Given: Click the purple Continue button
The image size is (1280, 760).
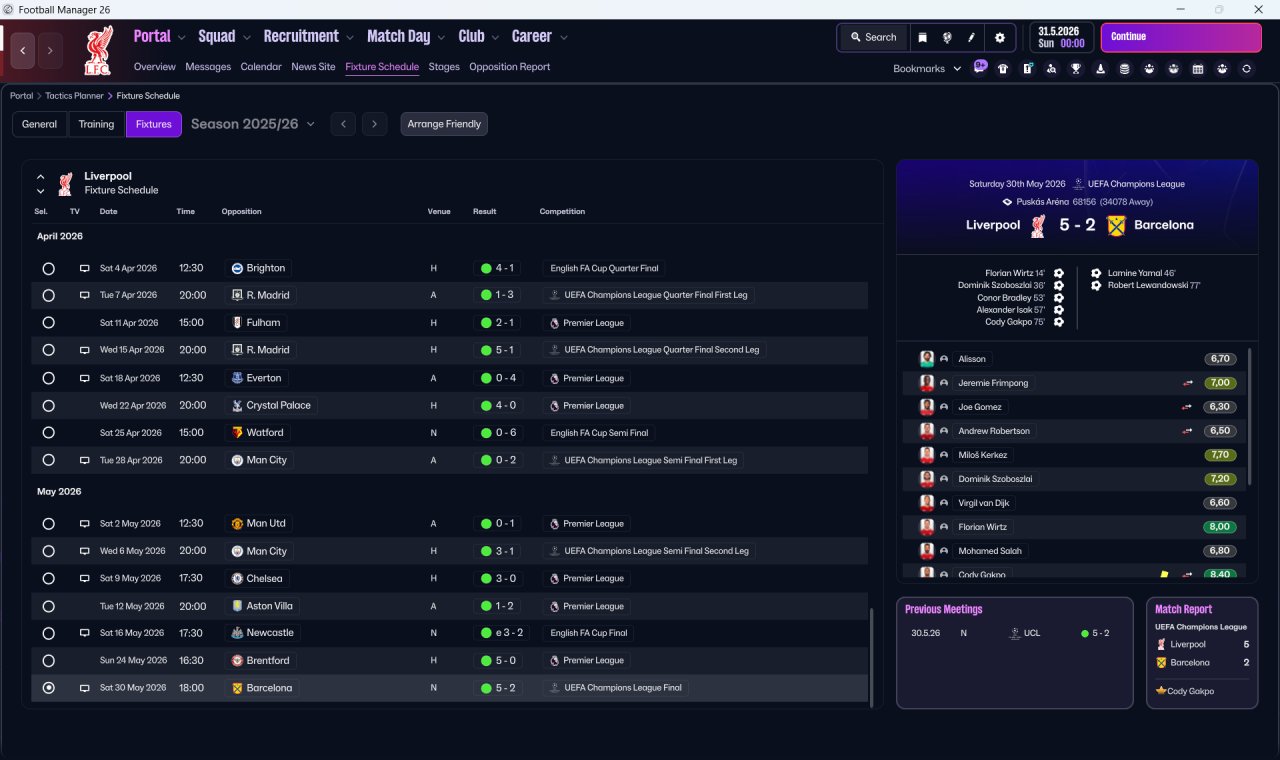Looking at the screenshot, I should pos(1181,37).
